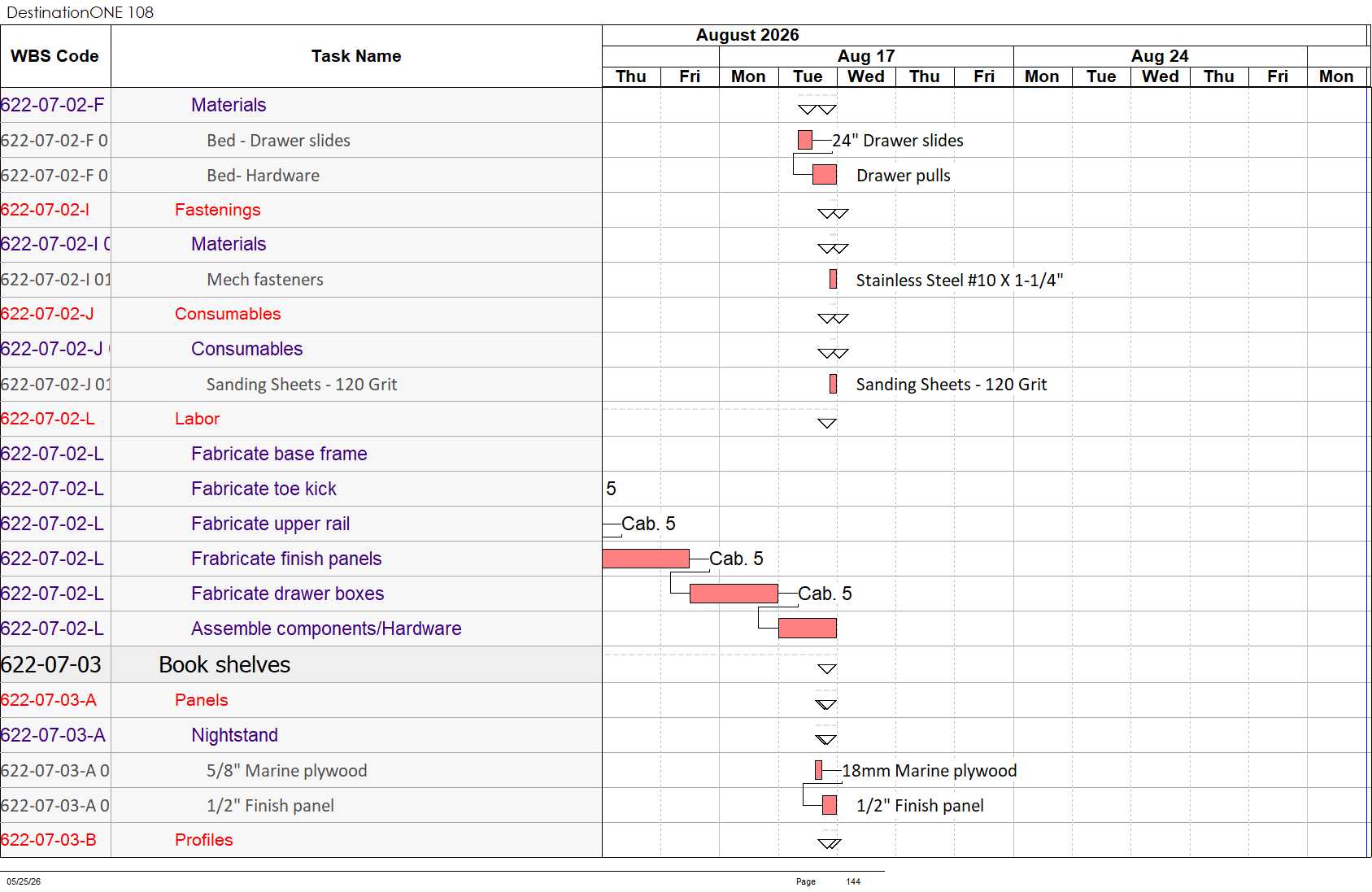Viewport: 1372px width, 892px height.
Task: Click the summary marker in the Profiles row
Action: 830,843
